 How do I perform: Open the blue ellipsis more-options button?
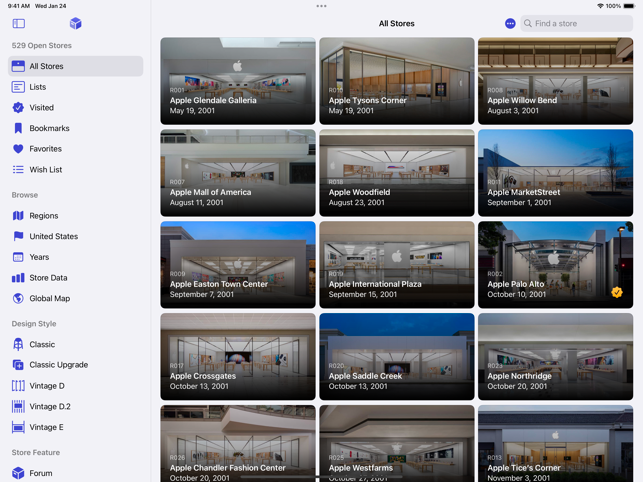pos(510,23)
